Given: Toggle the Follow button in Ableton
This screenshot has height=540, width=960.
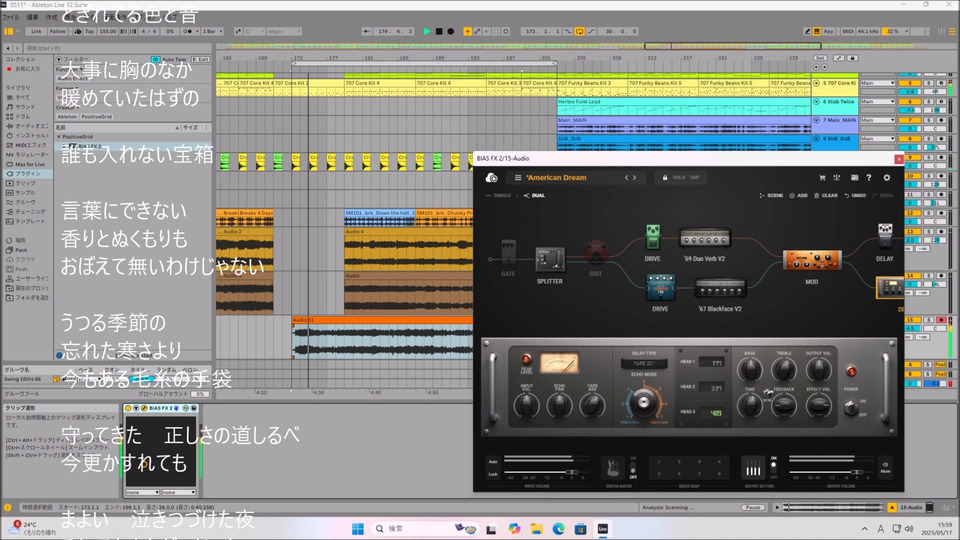Looking at the screenshot, I should click(x=58, y=31).
